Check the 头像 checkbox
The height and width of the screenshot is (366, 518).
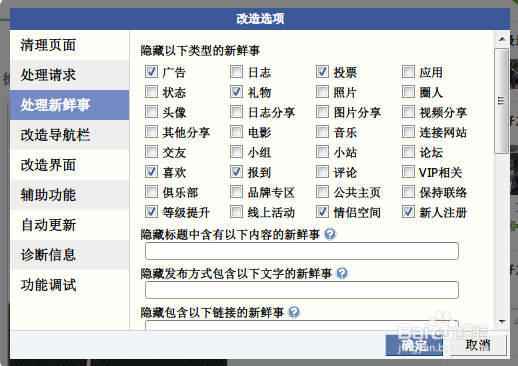tap(151, 112)
